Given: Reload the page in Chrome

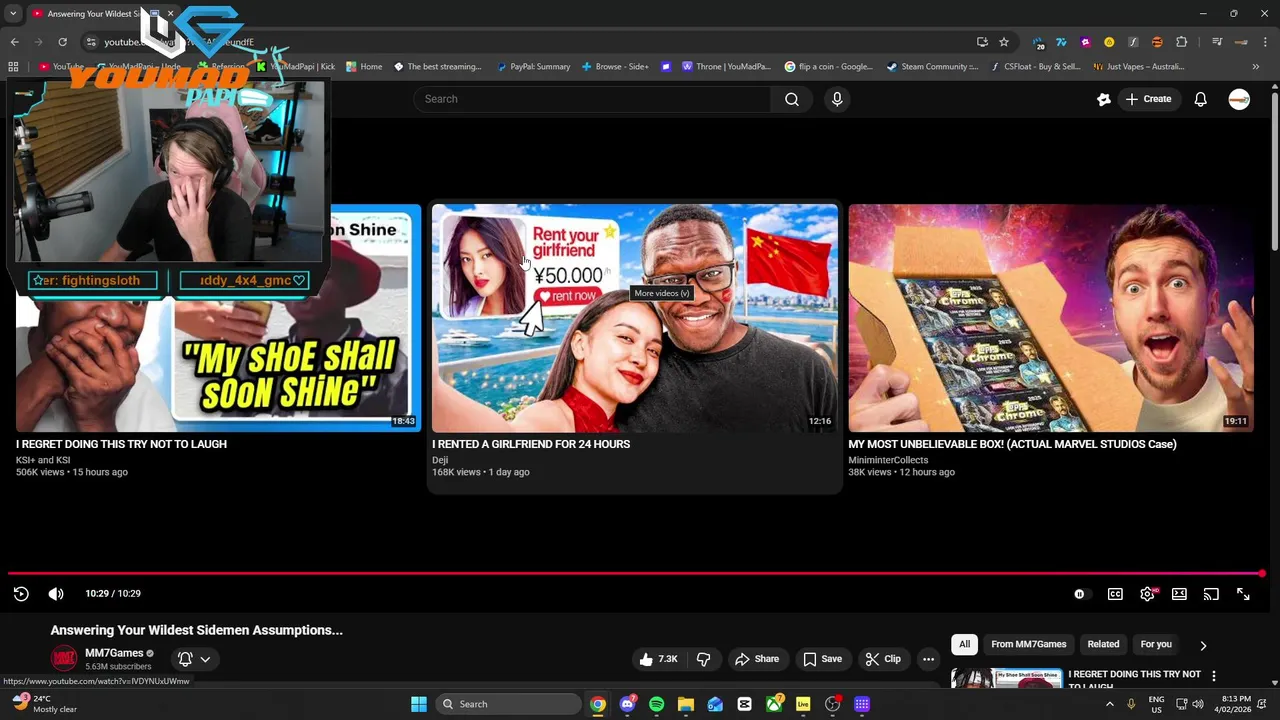Looking at the screenshot, I should click(x=62, y=42).
